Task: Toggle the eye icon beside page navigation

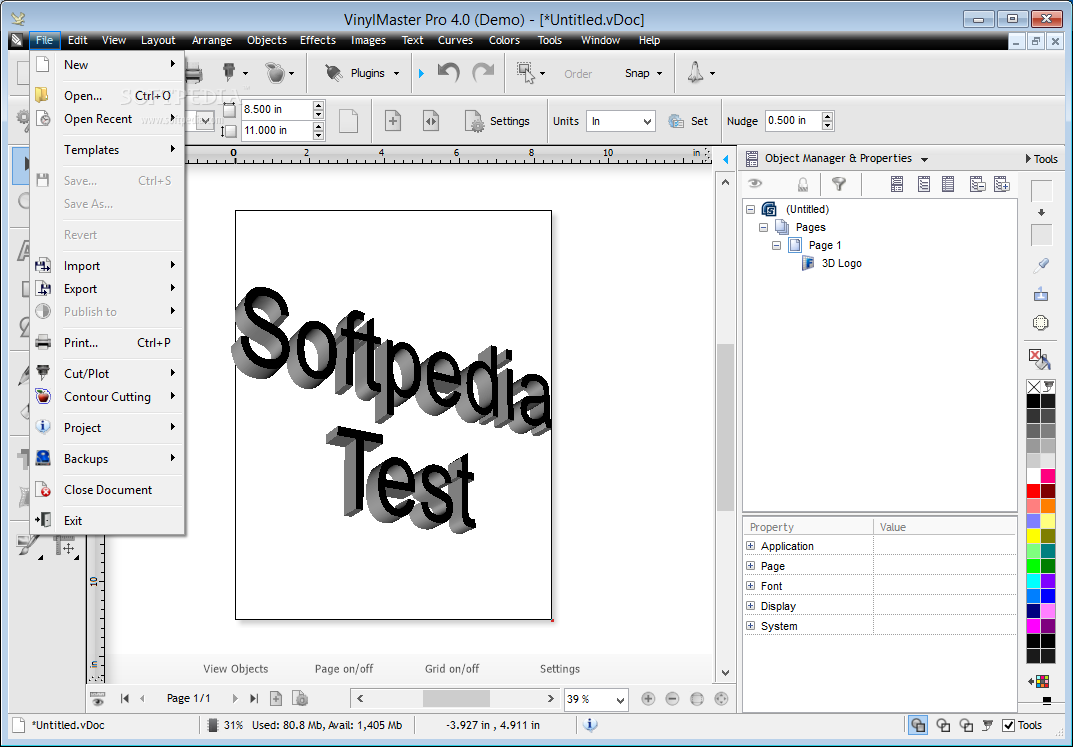Action: click(98, 698)
